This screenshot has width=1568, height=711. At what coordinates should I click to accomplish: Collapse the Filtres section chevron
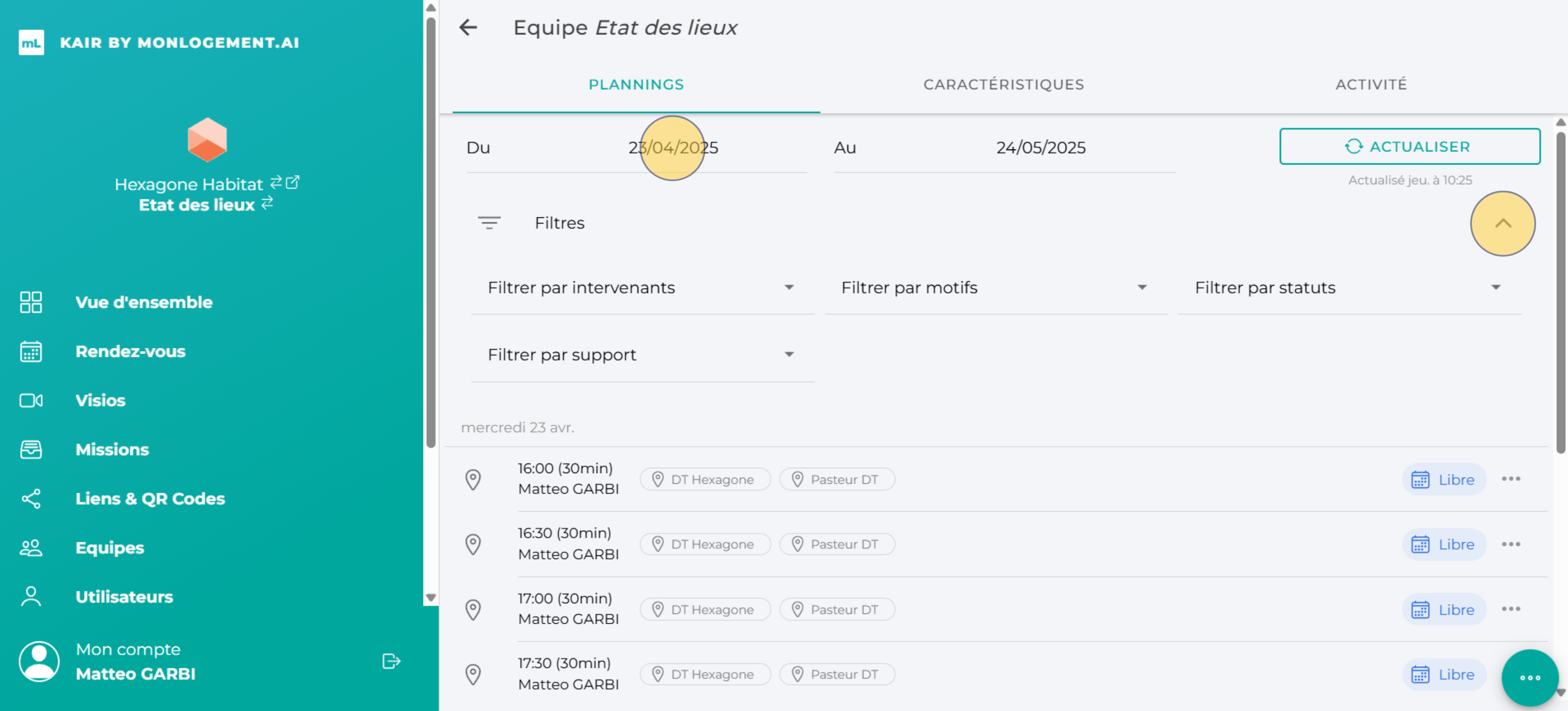coord(1502,224)
